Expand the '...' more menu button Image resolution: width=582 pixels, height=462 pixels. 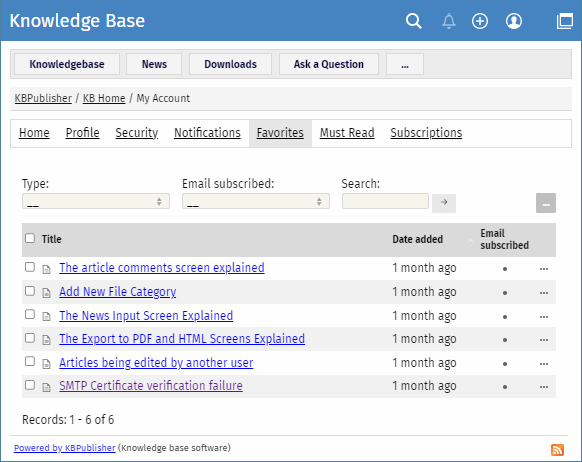click(405, 64)
